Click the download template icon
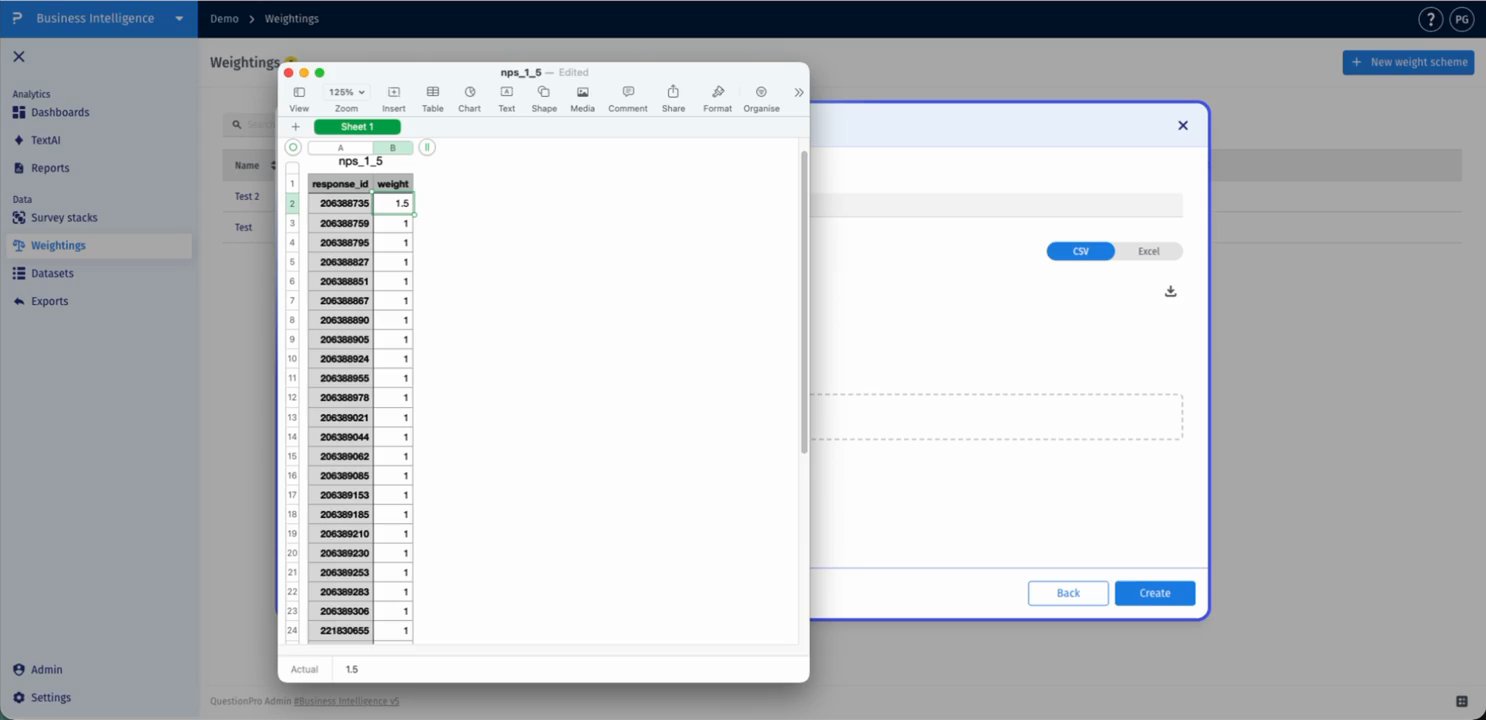 coord(1171,291)
